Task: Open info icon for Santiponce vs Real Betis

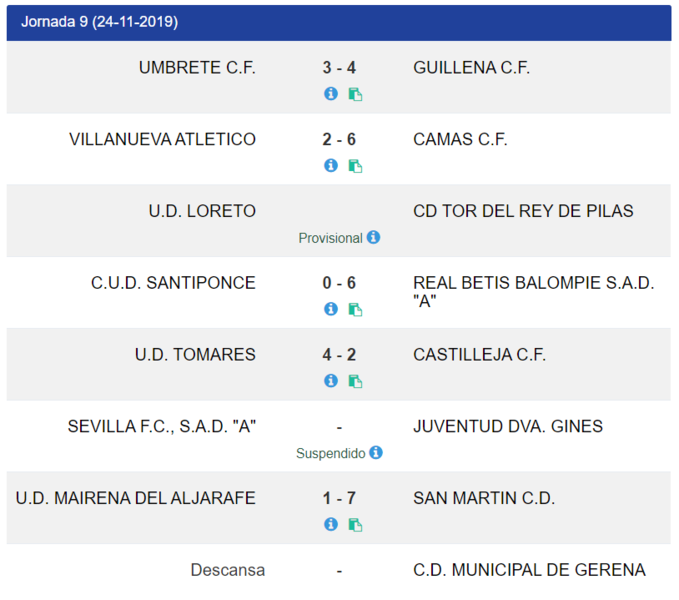Action: pyautogui.click(x=331, y=309)
